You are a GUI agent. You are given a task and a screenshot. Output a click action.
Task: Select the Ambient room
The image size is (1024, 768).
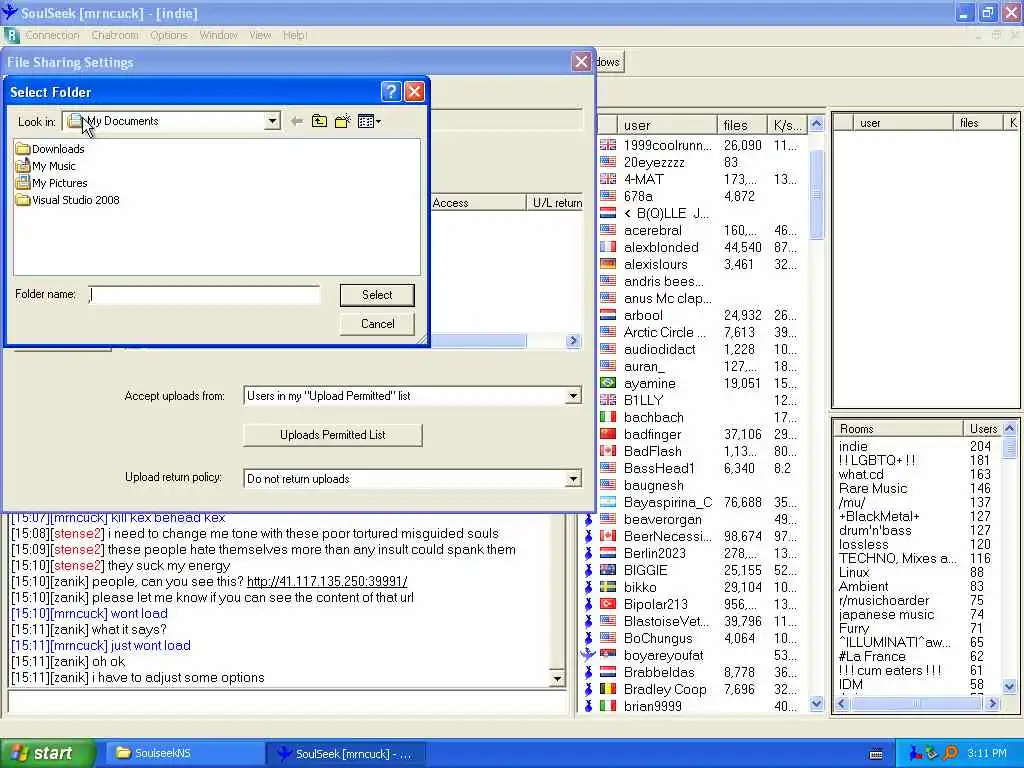[x=863, y=586]
